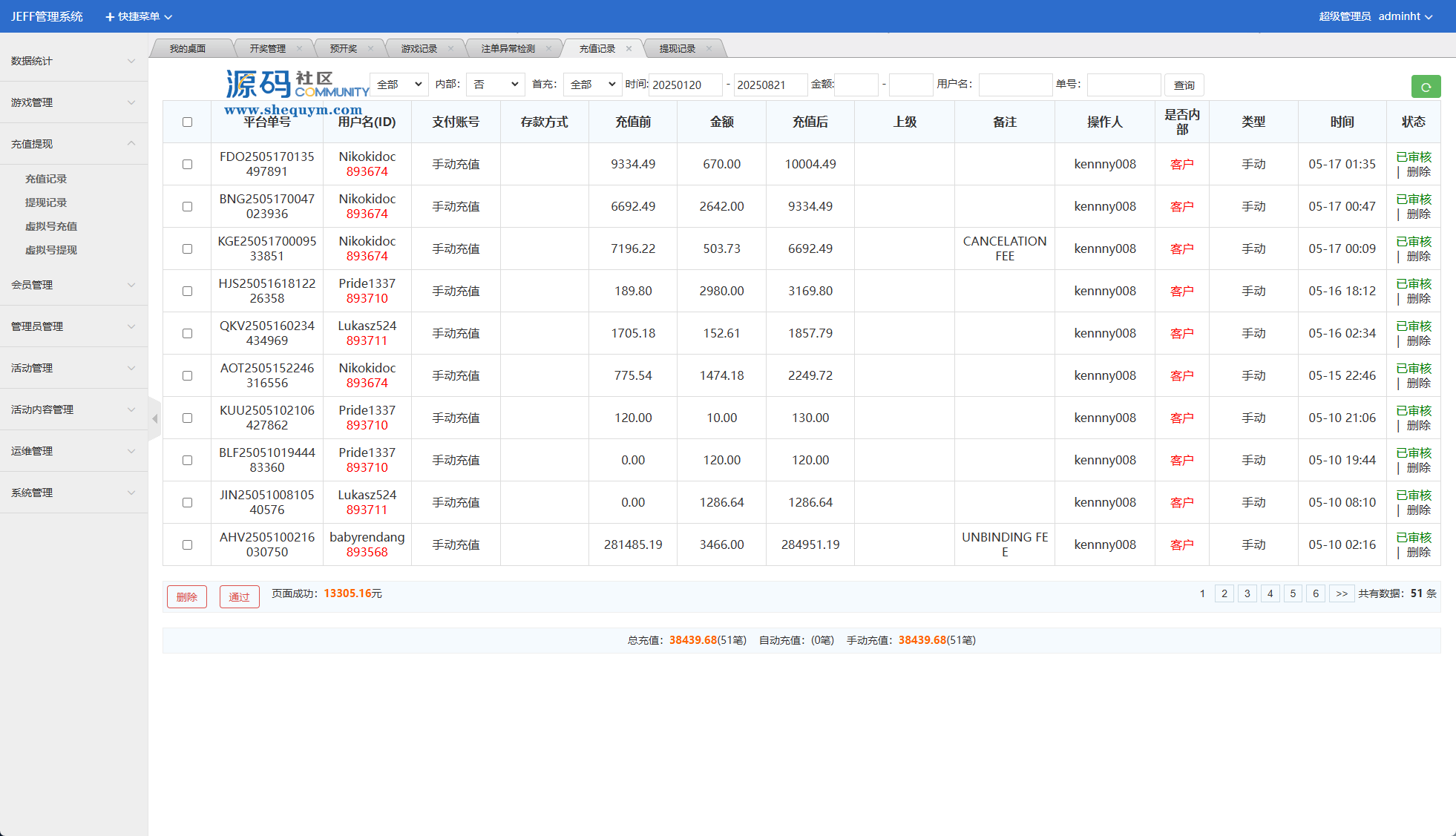
Task: Open 虚拟号充值 in sidebar submenu
Action: pyautogui.click(x=51, y=226)
